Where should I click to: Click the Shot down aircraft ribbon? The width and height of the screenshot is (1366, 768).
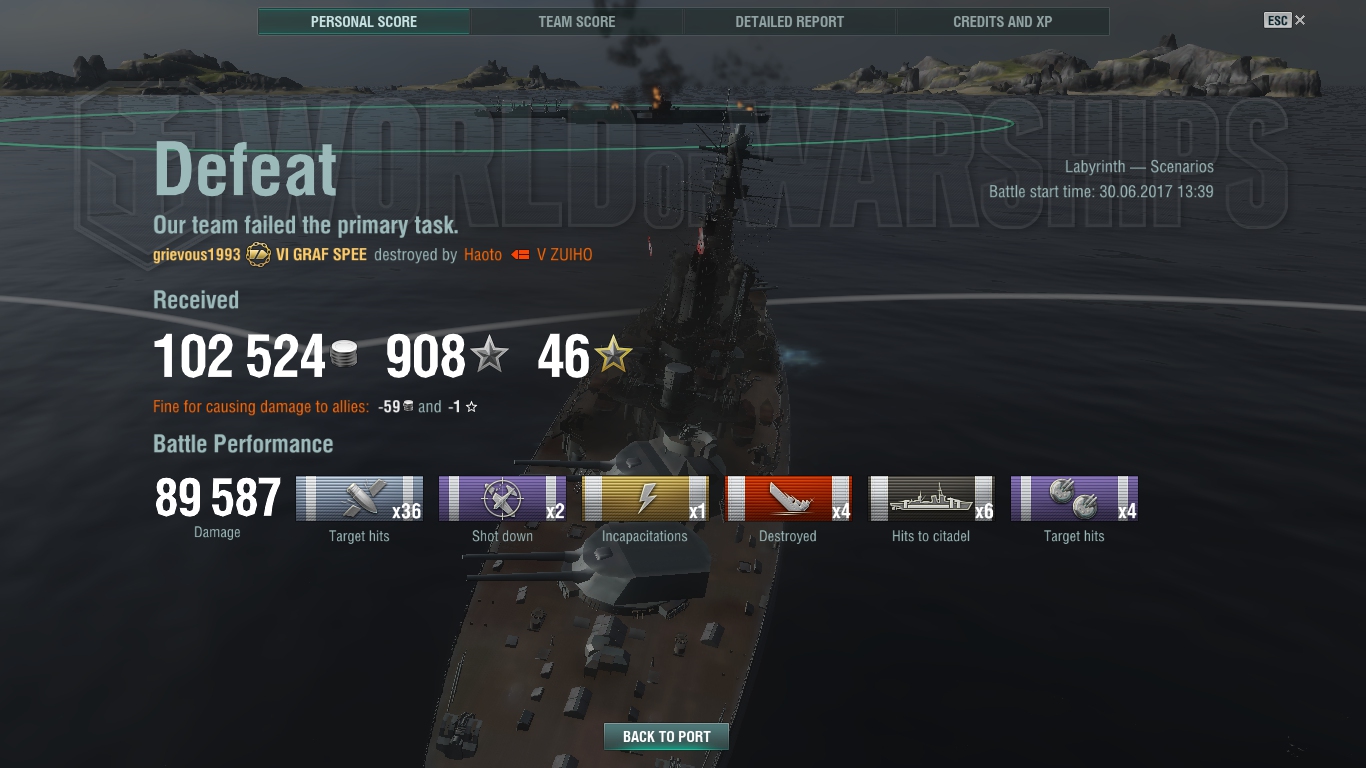(x=502, y=498)
